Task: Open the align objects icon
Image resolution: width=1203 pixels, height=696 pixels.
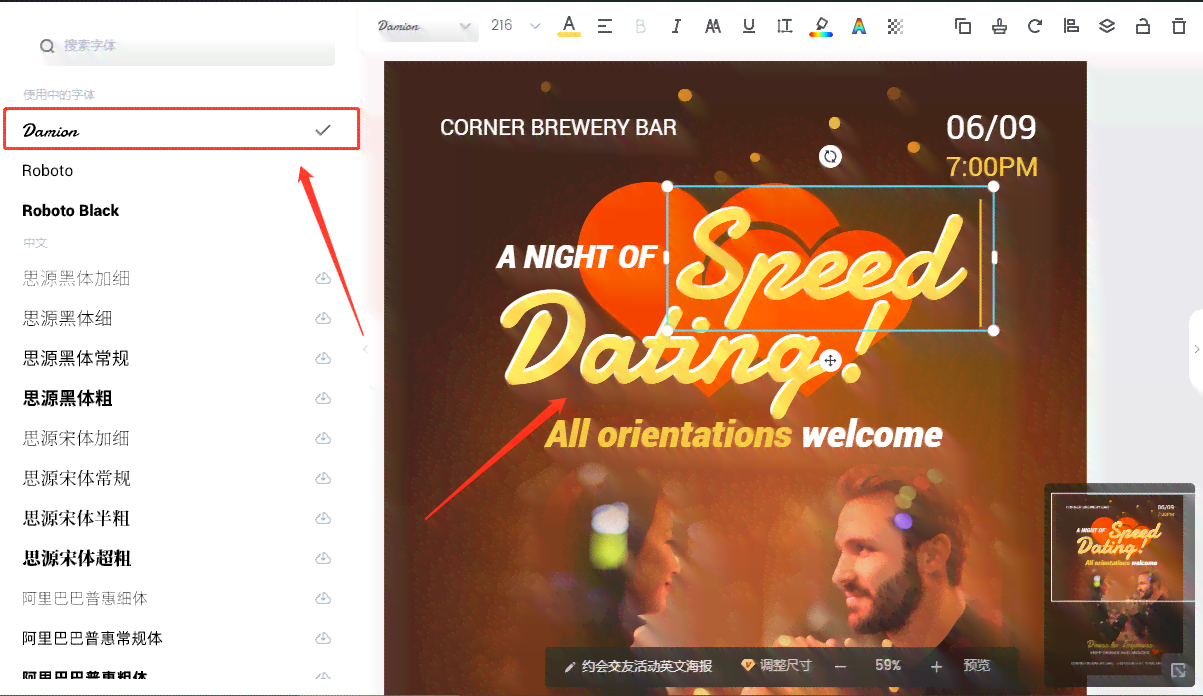Action: pyautogui.click(x=1071, y=26)
